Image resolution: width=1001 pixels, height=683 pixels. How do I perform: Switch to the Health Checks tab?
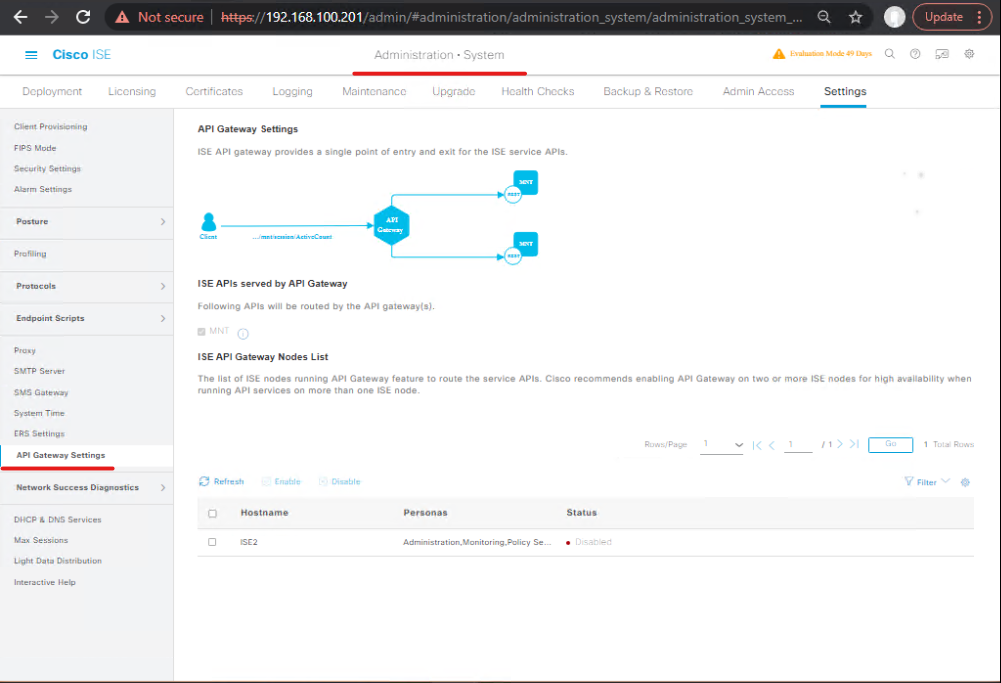(x=538, y=91)
